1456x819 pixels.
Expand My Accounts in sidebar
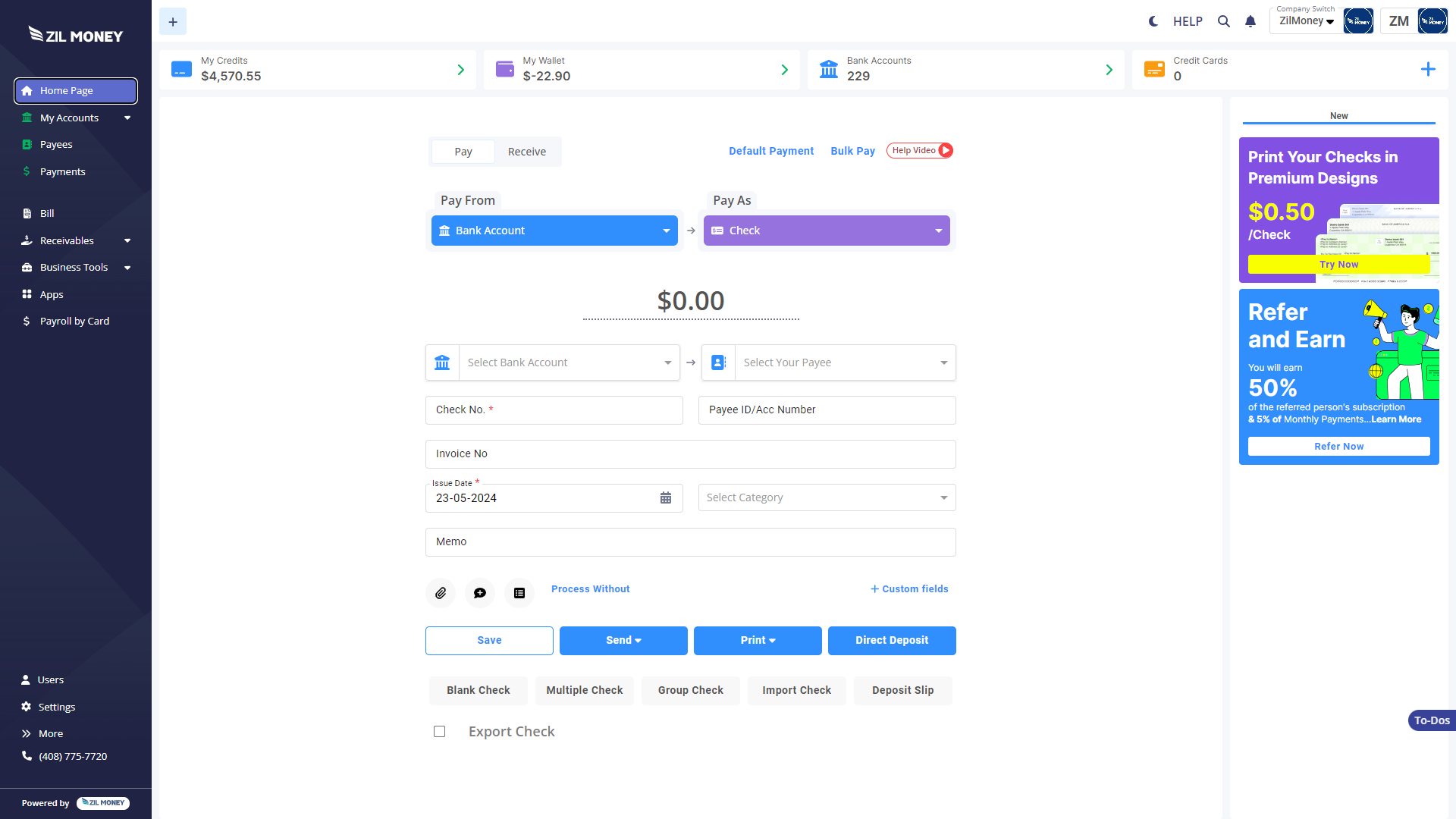(76, 118)
